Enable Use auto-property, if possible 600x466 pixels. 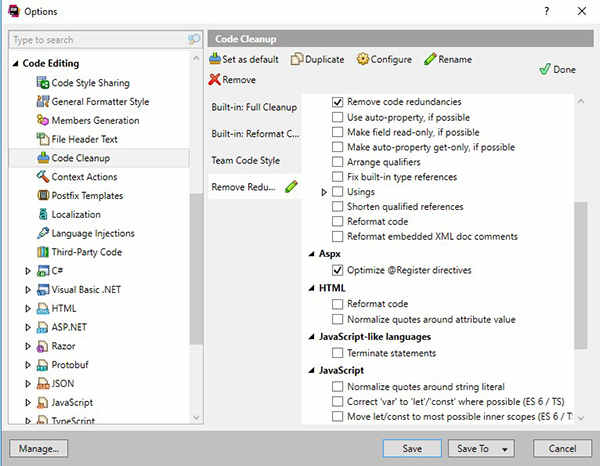[337, 117]
